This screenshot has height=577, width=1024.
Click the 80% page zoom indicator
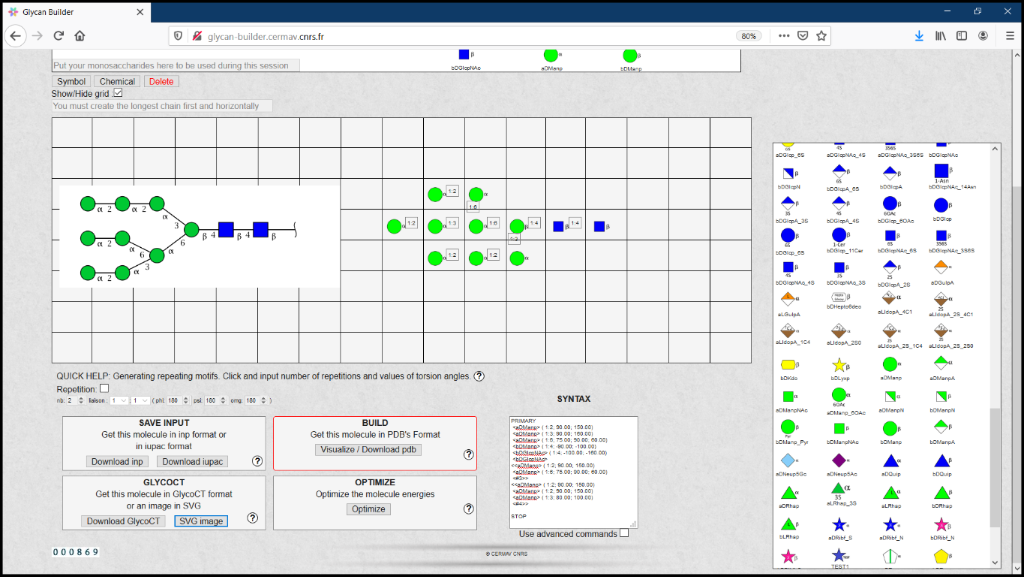pos(747,35)
